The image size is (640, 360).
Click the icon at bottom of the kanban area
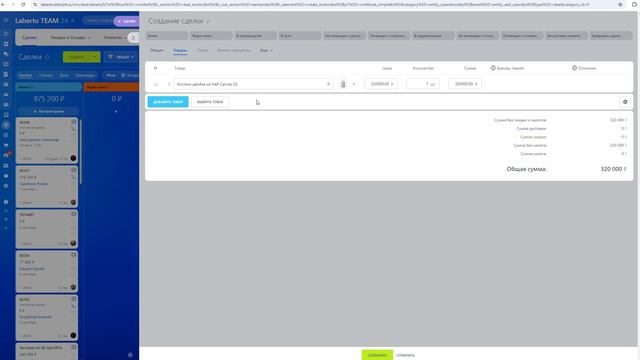130,355
